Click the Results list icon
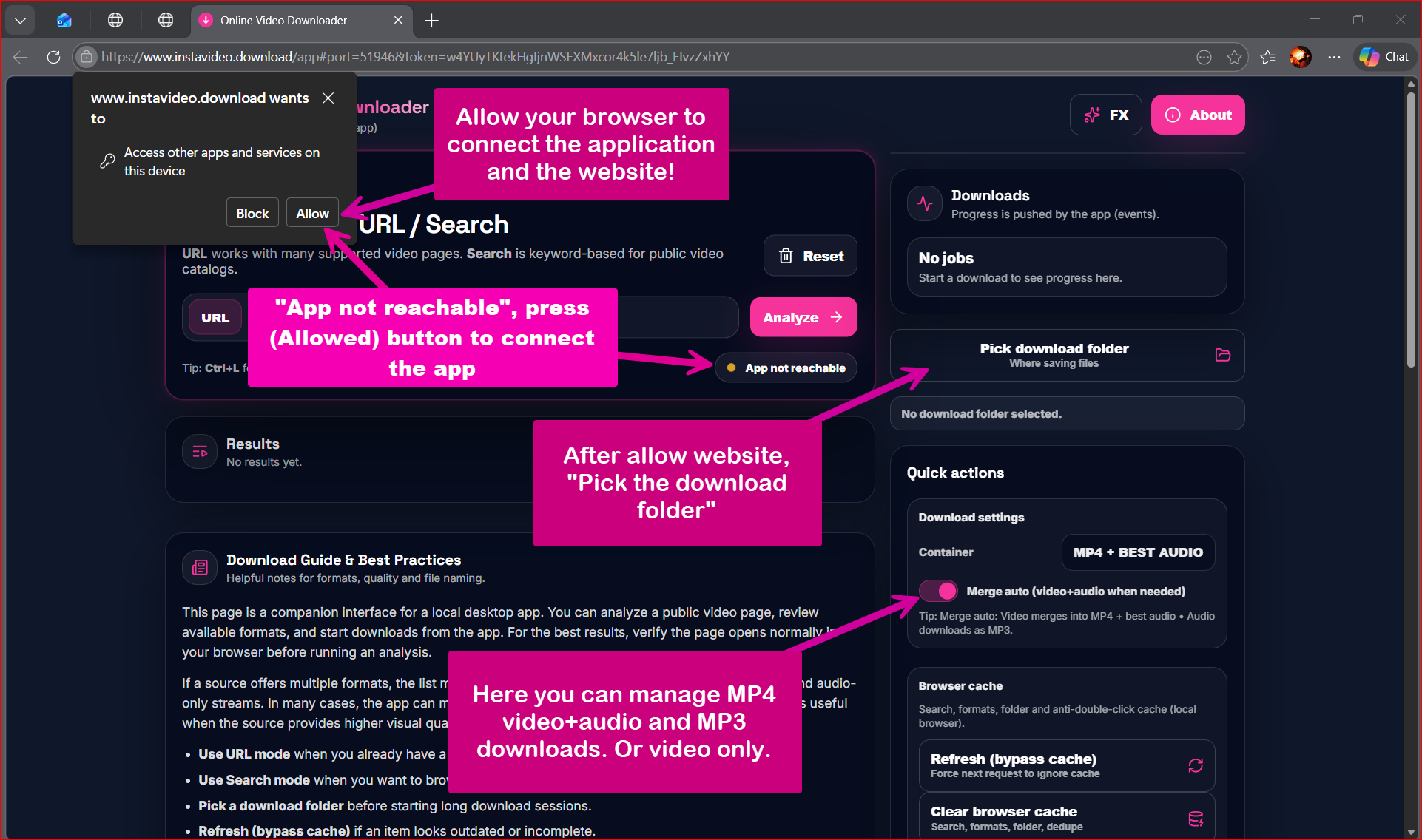This screenshot has width=1422, height=840. [x=199, y=451]
